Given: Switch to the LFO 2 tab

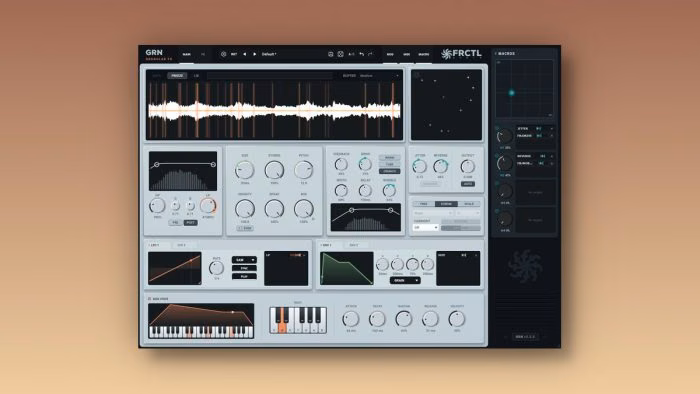Looking at the screenshot, I should pyautogui.click(x=181, y=245).
